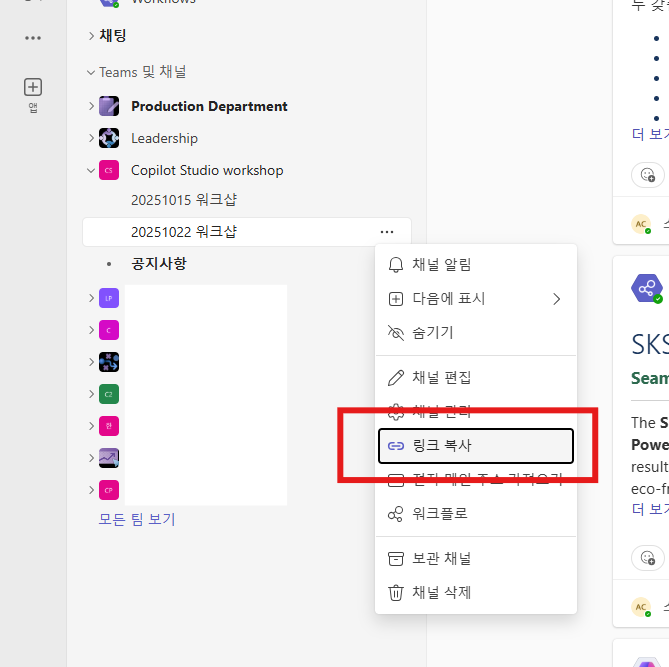The width and height of the screenshot is (669, 667).
Task: Expand the Production Department team chevron
Action: [91, 106]
